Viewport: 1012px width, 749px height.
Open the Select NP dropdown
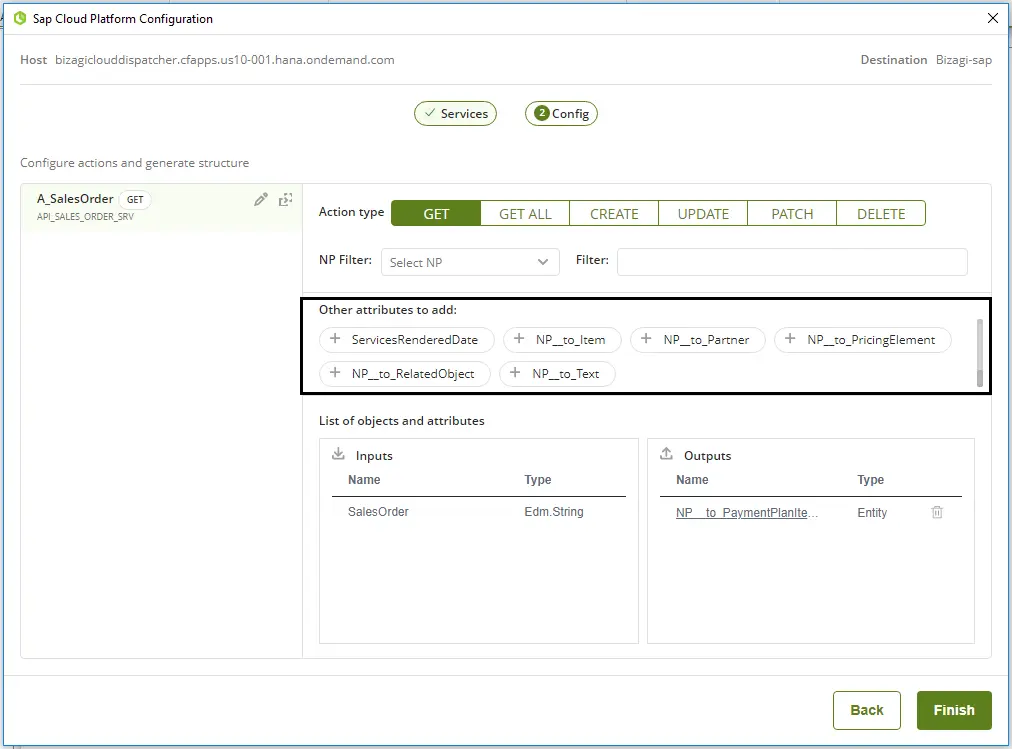click(470, 263)
